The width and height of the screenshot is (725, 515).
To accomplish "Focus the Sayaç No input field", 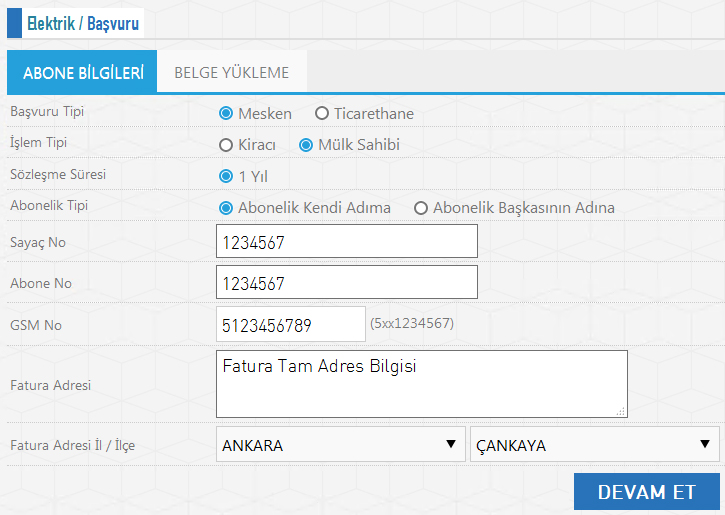I will point(347,241).
